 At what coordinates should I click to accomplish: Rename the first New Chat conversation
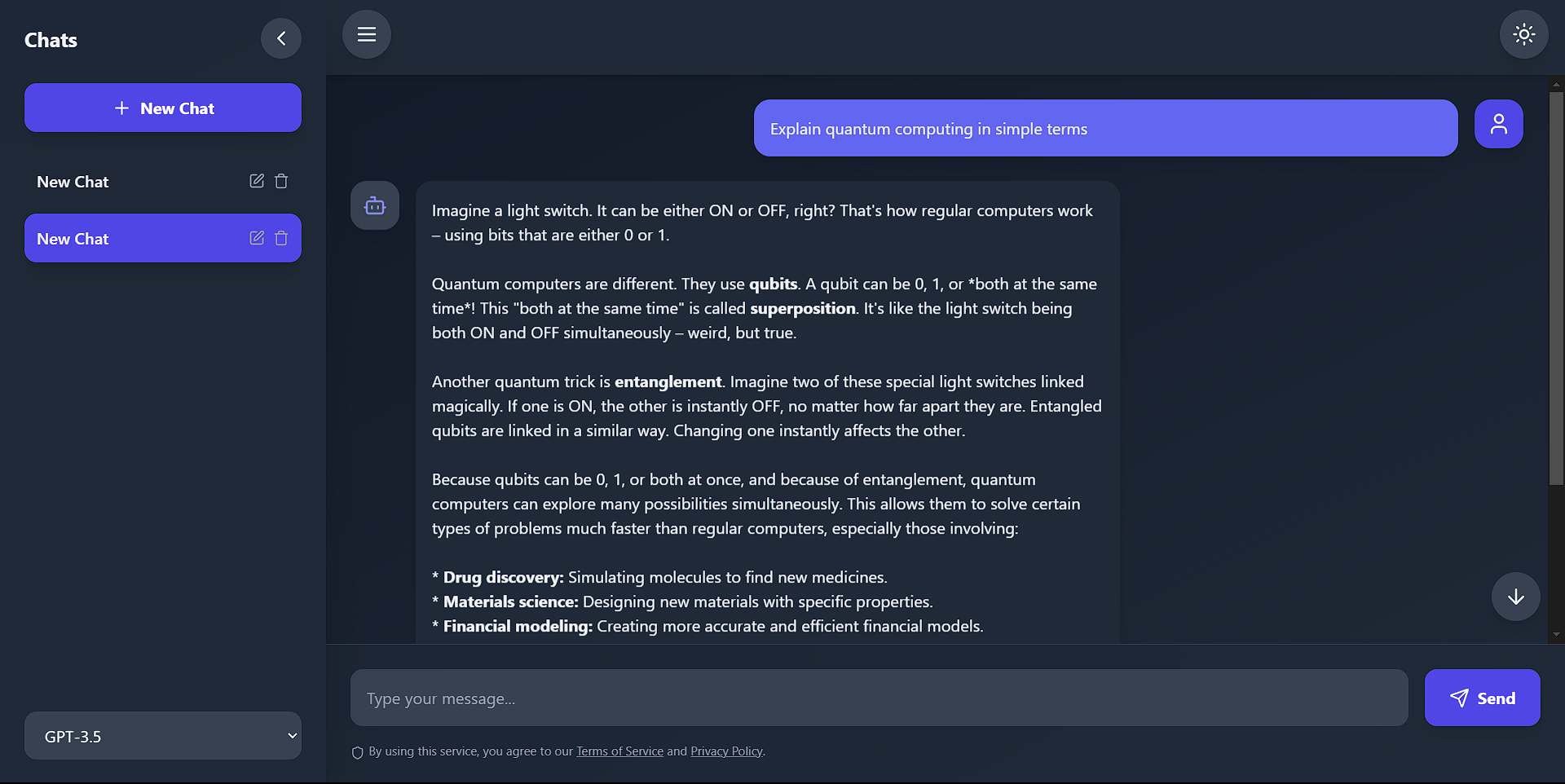256,181
